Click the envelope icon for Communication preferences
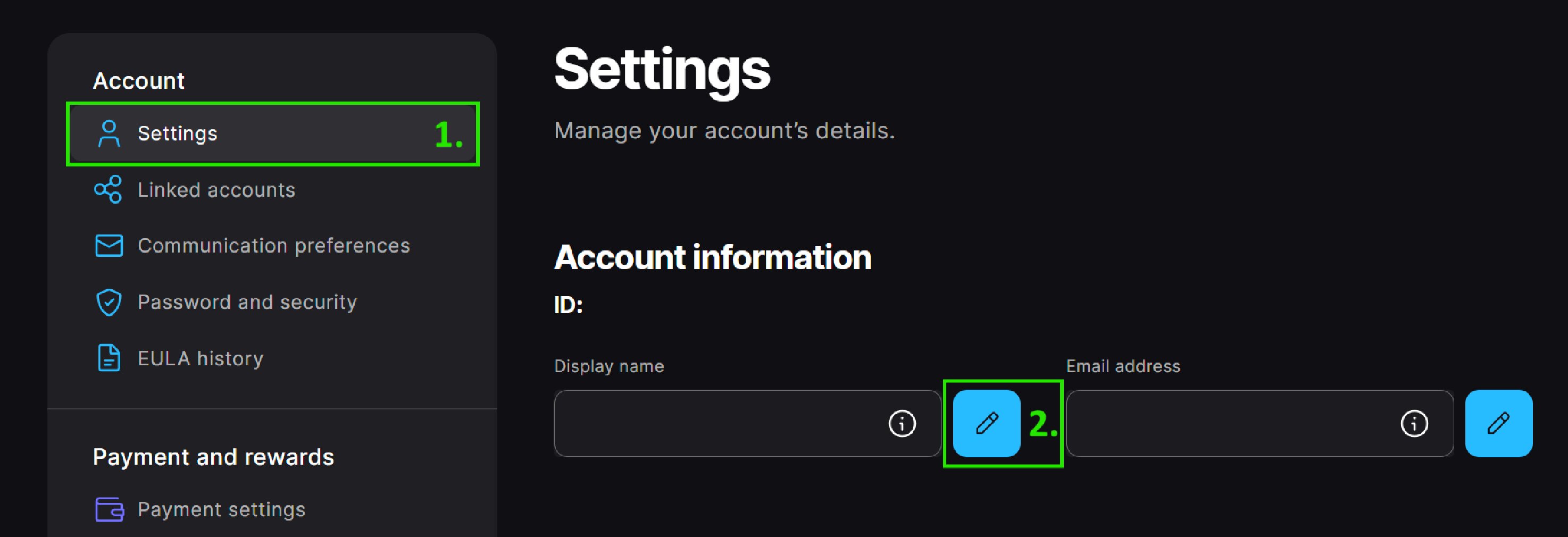Screen dimensions: 1568x537 coord(109,246)
